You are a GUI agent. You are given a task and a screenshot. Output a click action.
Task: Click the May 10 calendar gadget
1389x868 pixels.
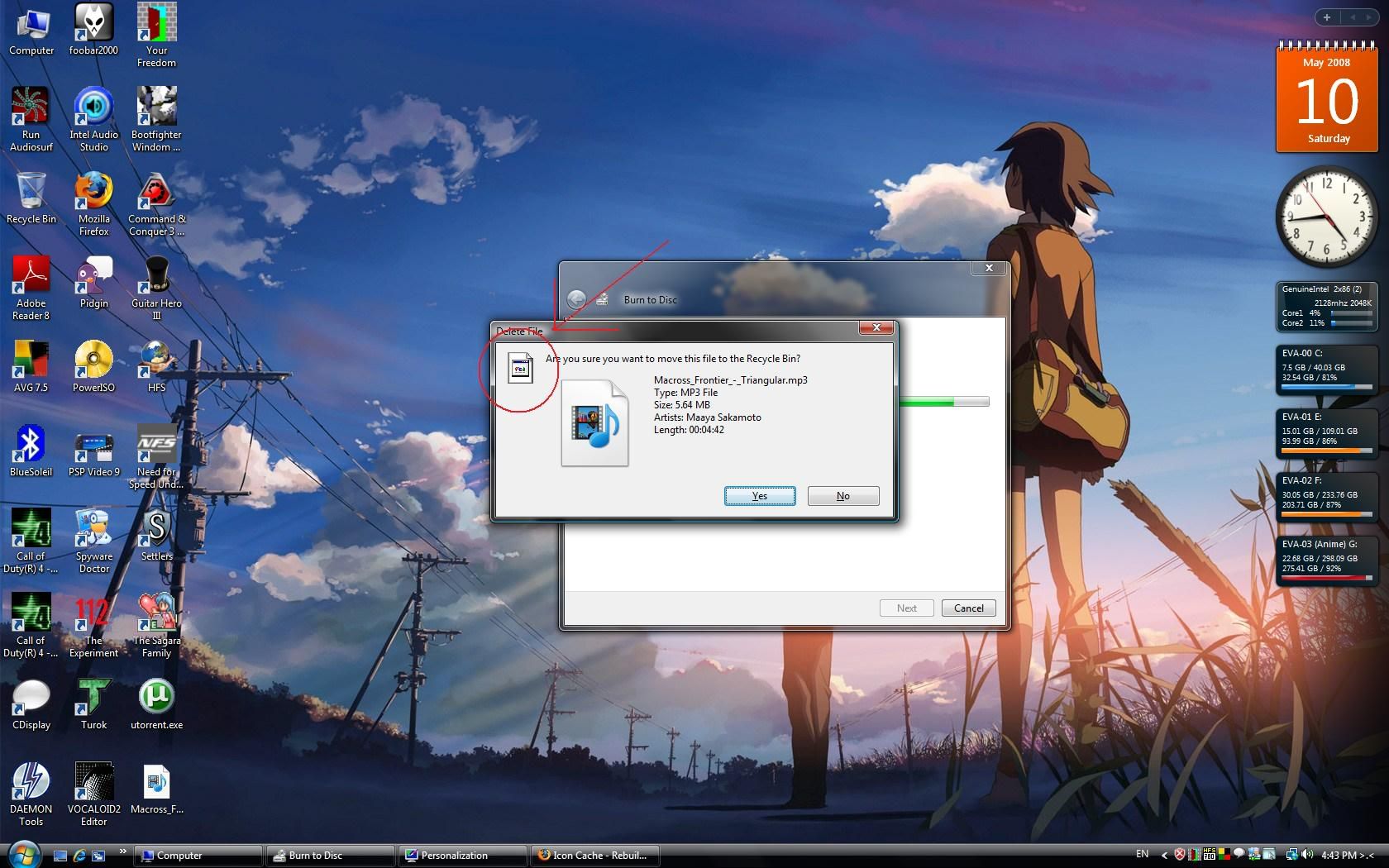tap(1327, 98)
